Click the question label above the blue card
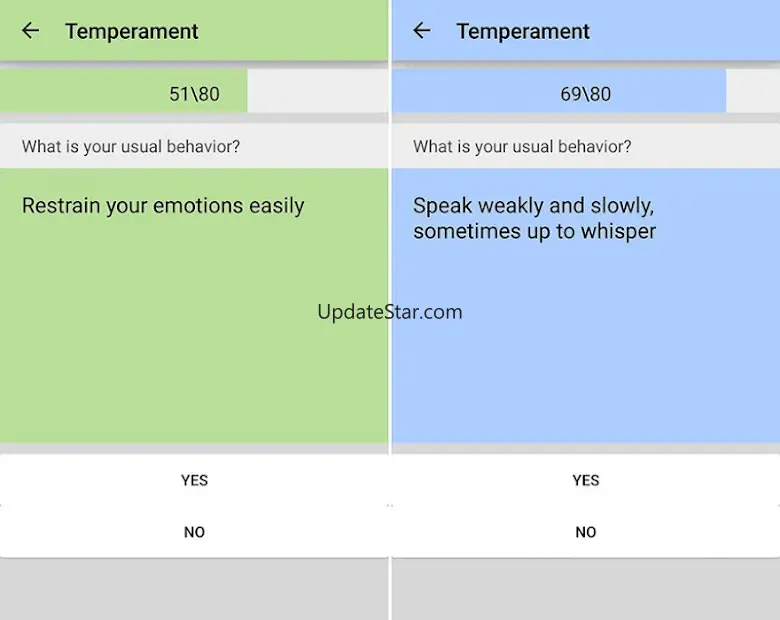This screenshot has height=620, width=780. tap(522, 147)
